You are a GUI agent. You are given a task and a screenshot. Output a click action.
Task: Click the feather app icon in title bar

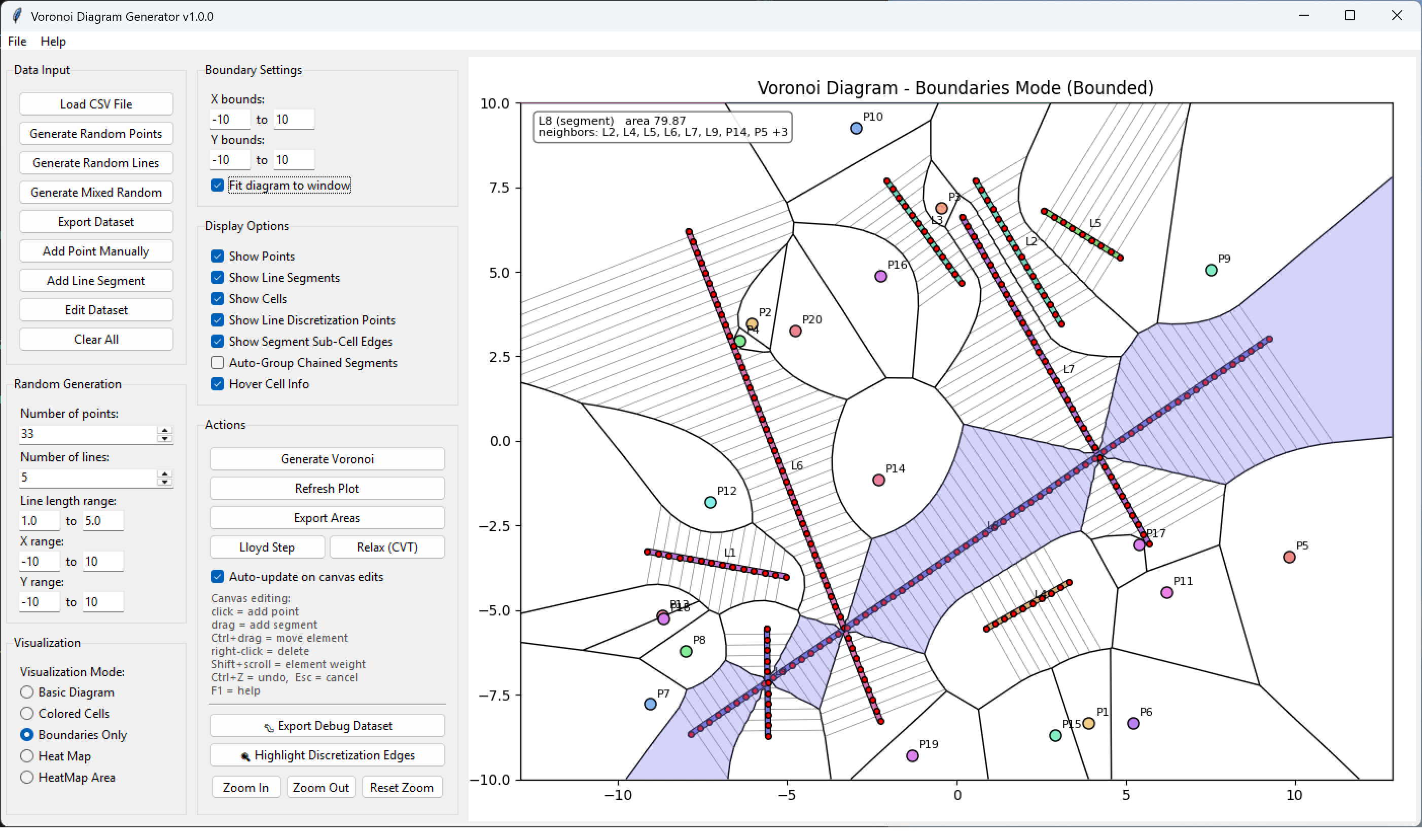[17, 16]
